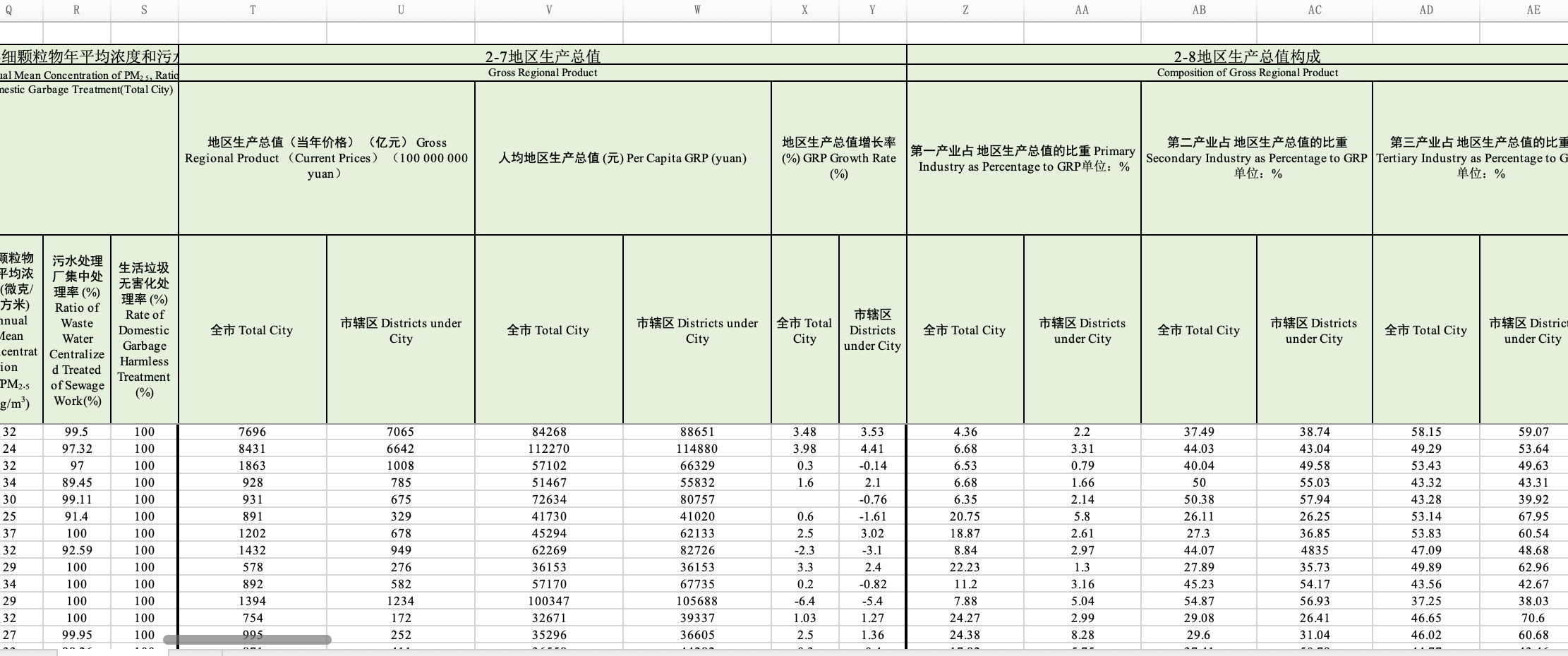
Task: Select column Y header
Action: pyautogui.click(x=873, y=10)
